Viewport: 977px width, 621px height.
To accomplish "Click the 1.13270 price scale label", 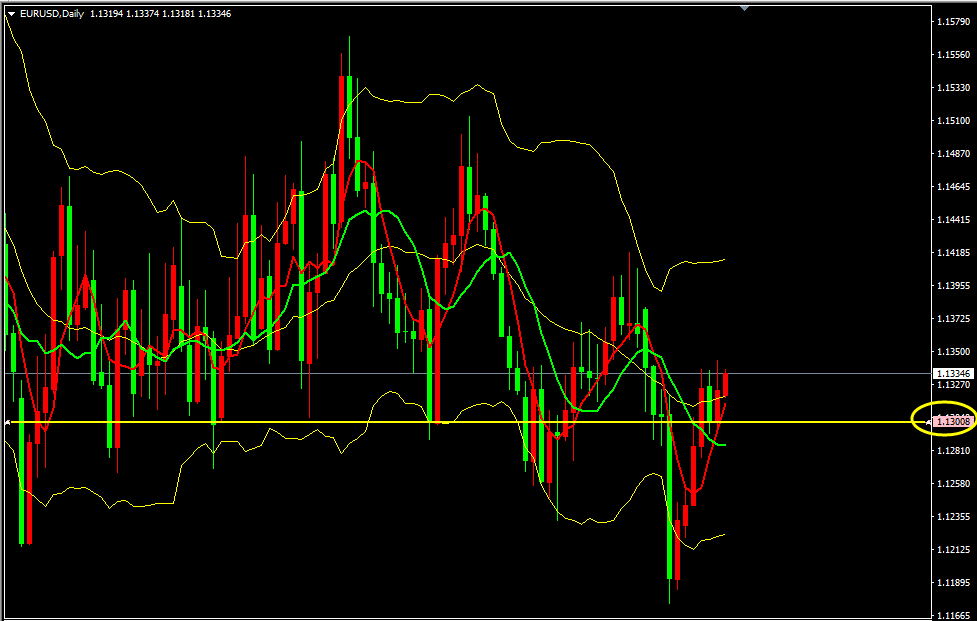I will pos(953,385).
